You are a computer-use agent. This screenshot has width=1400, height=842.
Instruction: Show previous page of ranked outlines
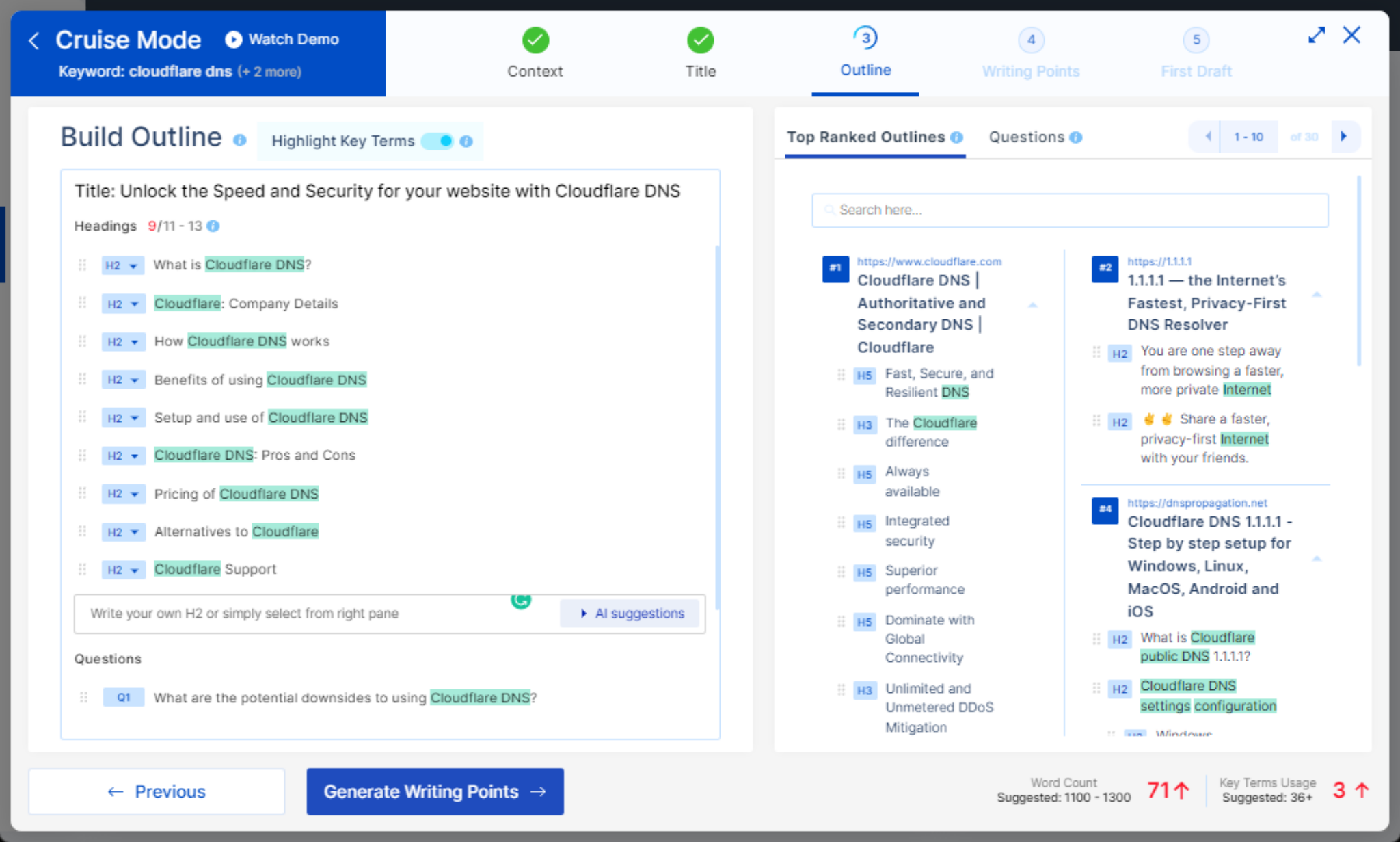click(x=1207, y=137)
